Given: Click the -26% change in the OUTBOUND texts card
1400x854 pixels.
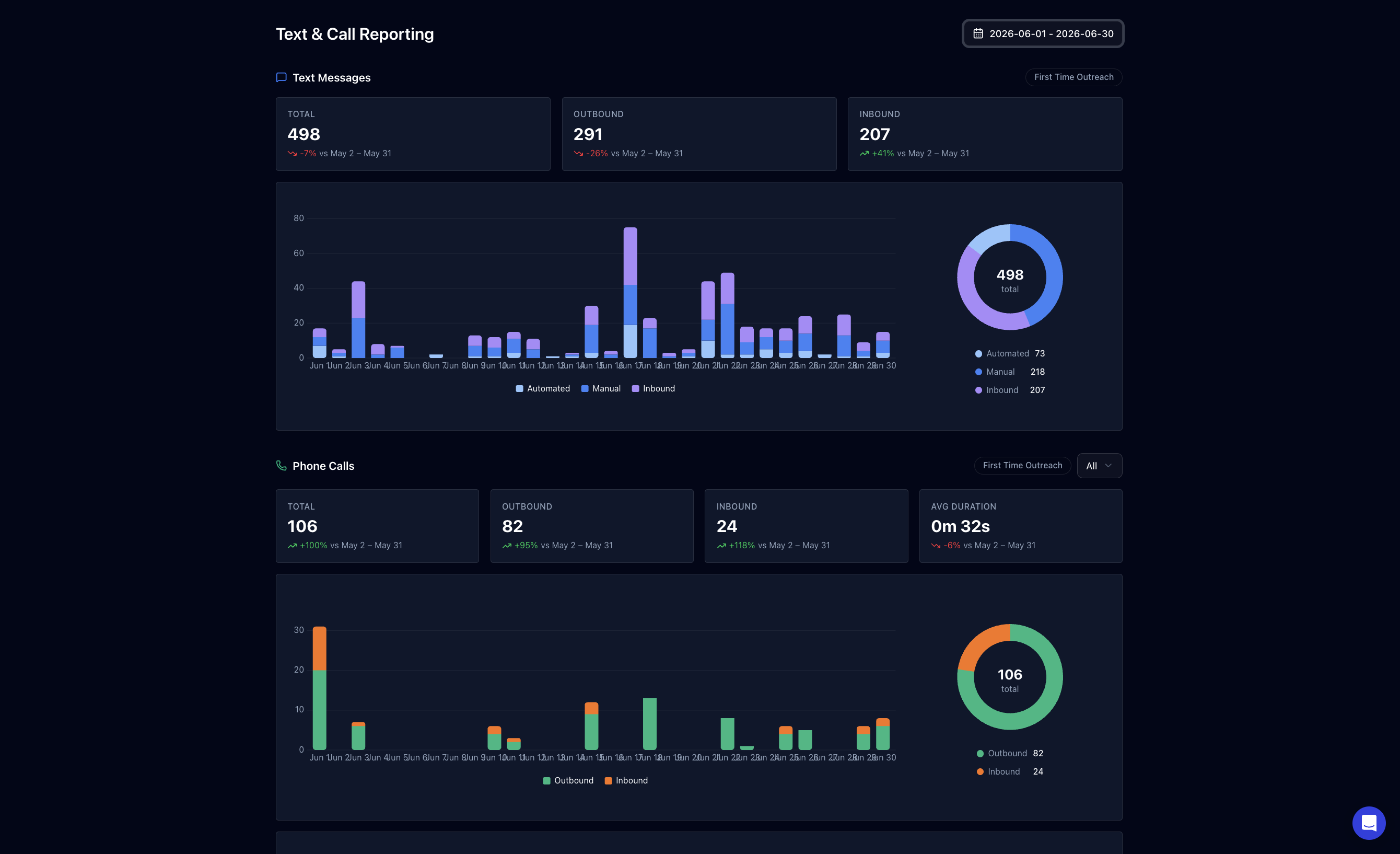Looking at the screenshot, I should (x=597, y=154).
